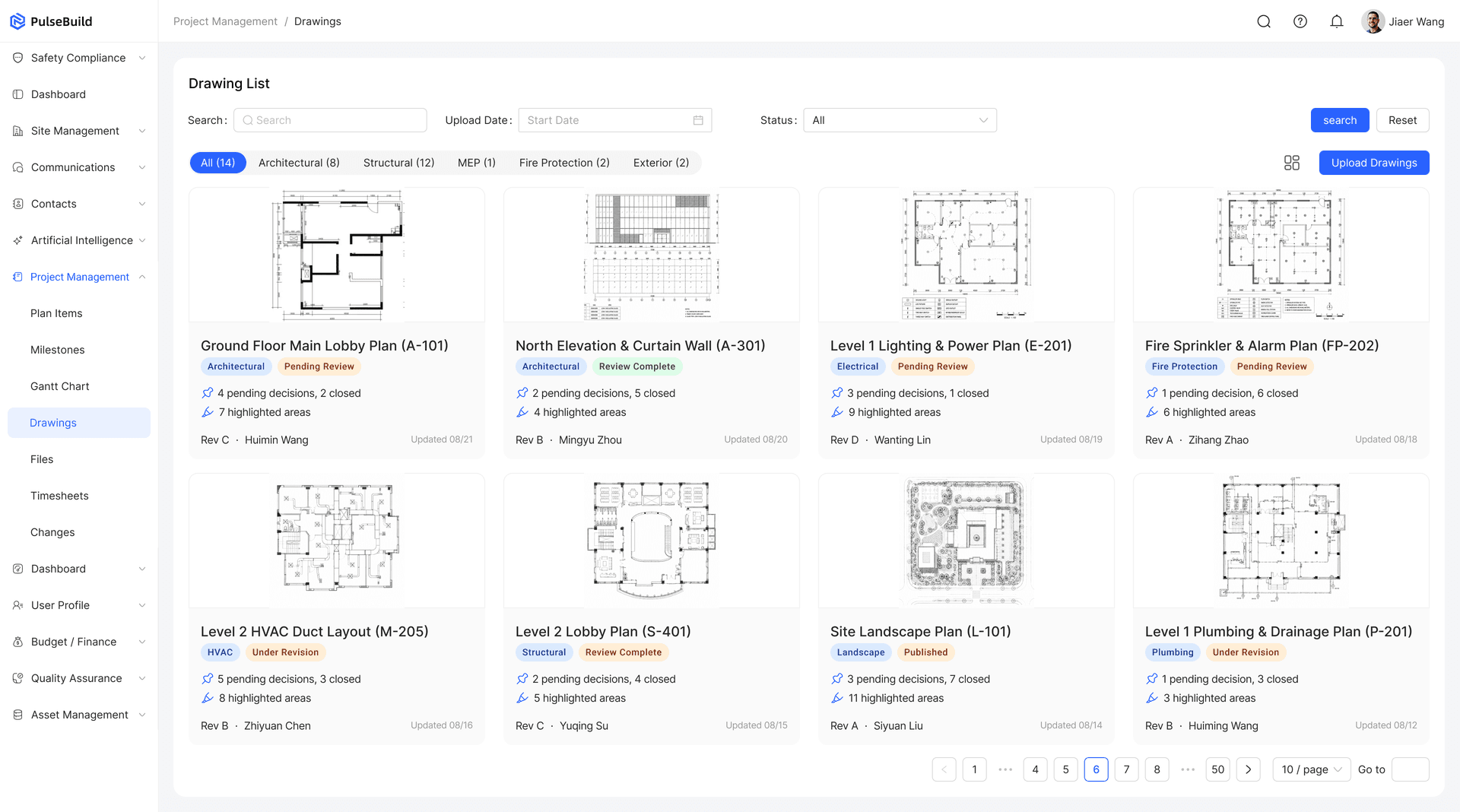Open Project Management breadcrumb link
The width and height of the screenshot is (1460, 812).
tap(225, 21)
